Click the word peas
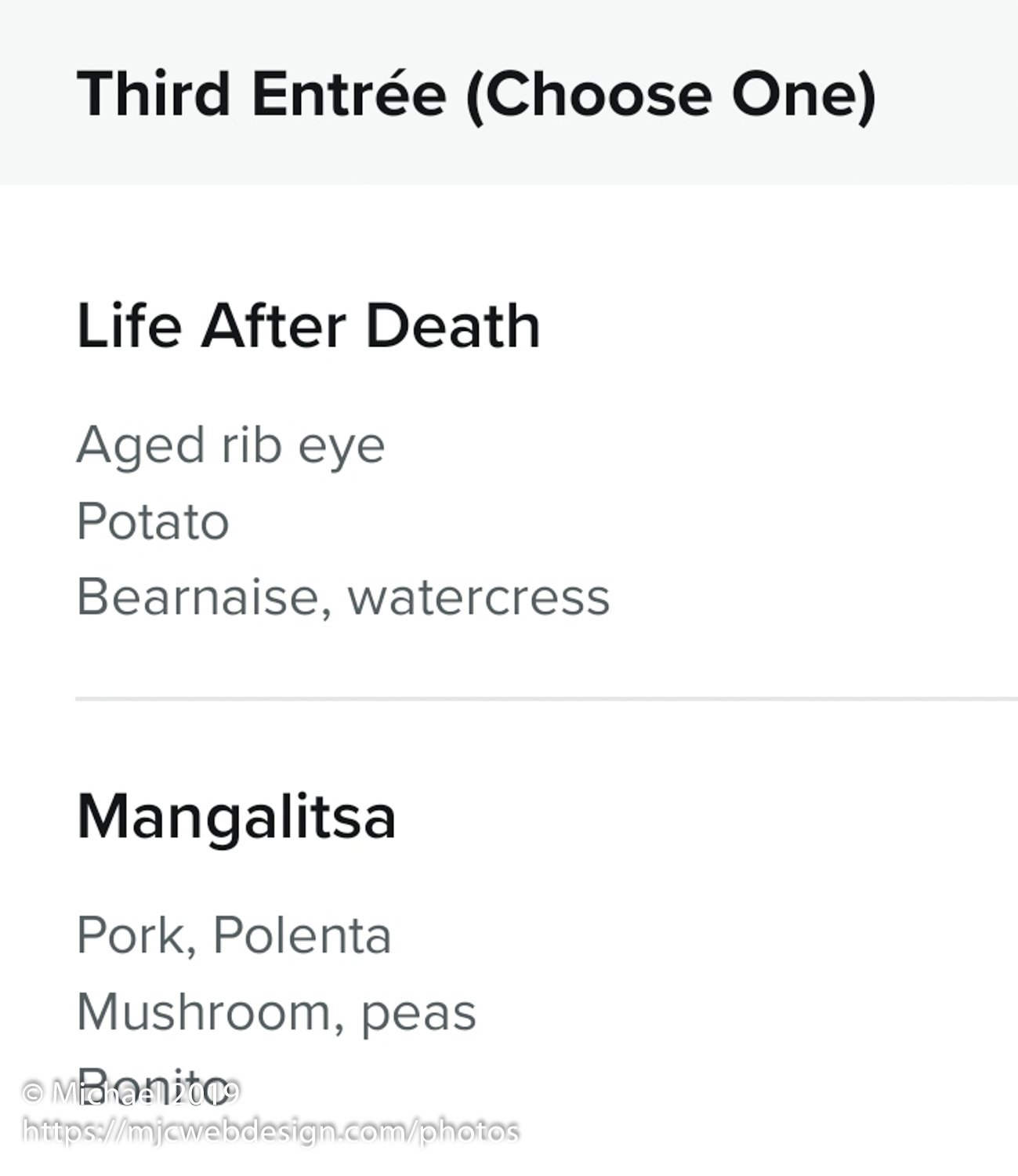Viewport: 1018px width, 1176px height. pos(418,1014)
